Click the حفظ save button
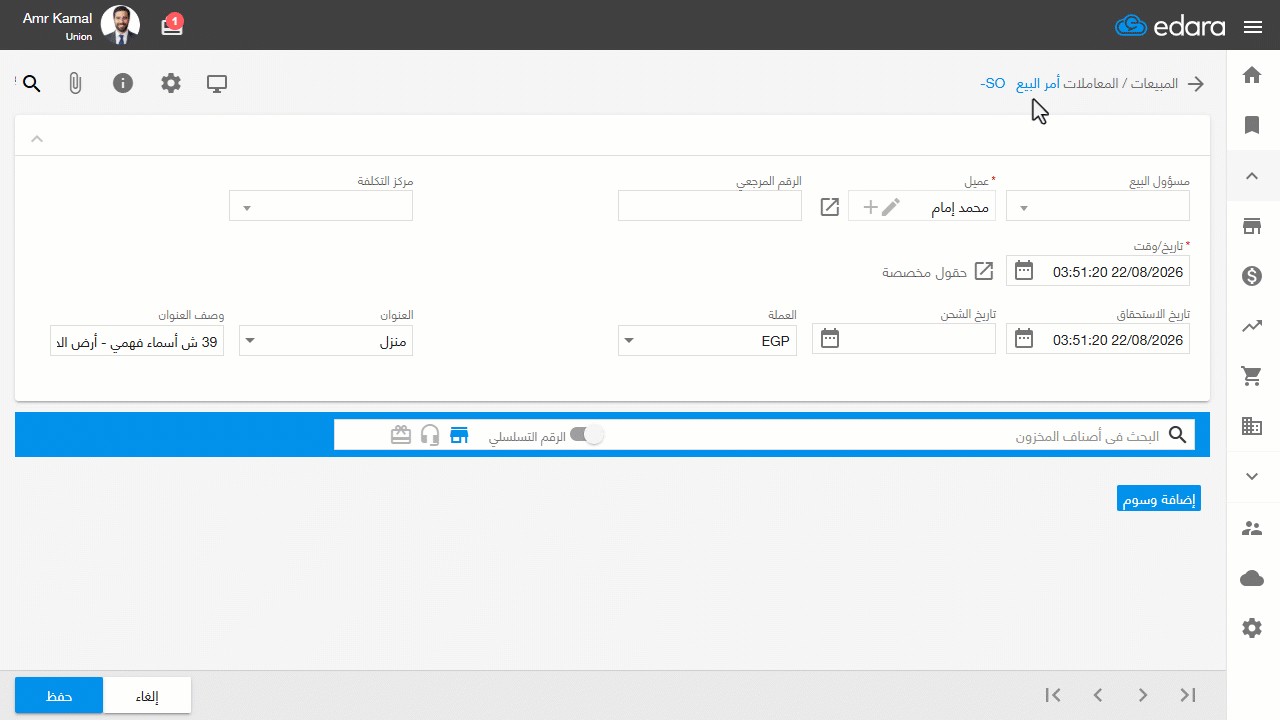The height and width of the screenshot is (720, 1280). [x=59, y=696]
